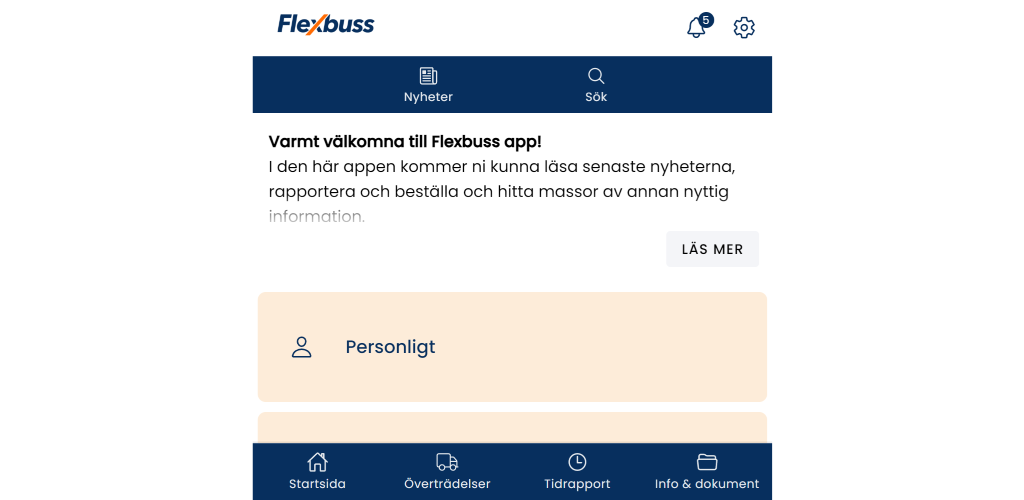The width and height of the screenshot is (1024, 500).
Task: Click the person icon in Personligt card
Action: coord(301,347)
